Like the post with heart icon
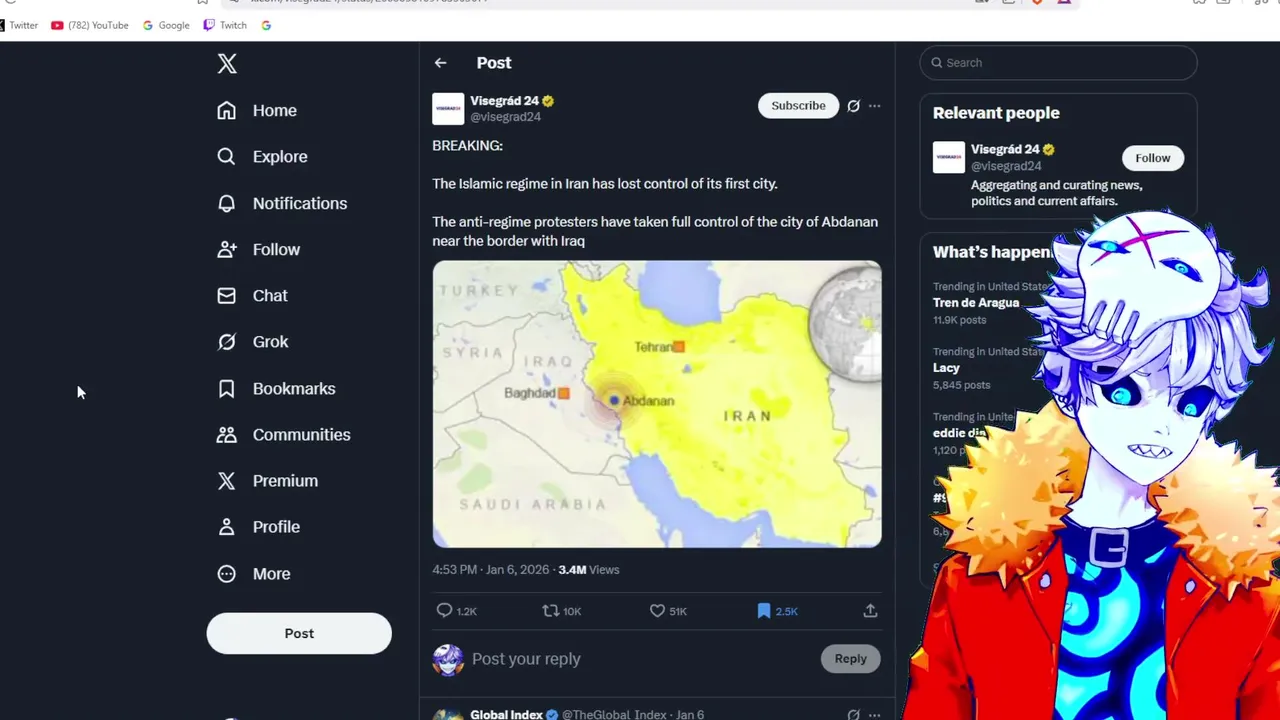Screen dimensions: 1280x720 tap(657, 610)
